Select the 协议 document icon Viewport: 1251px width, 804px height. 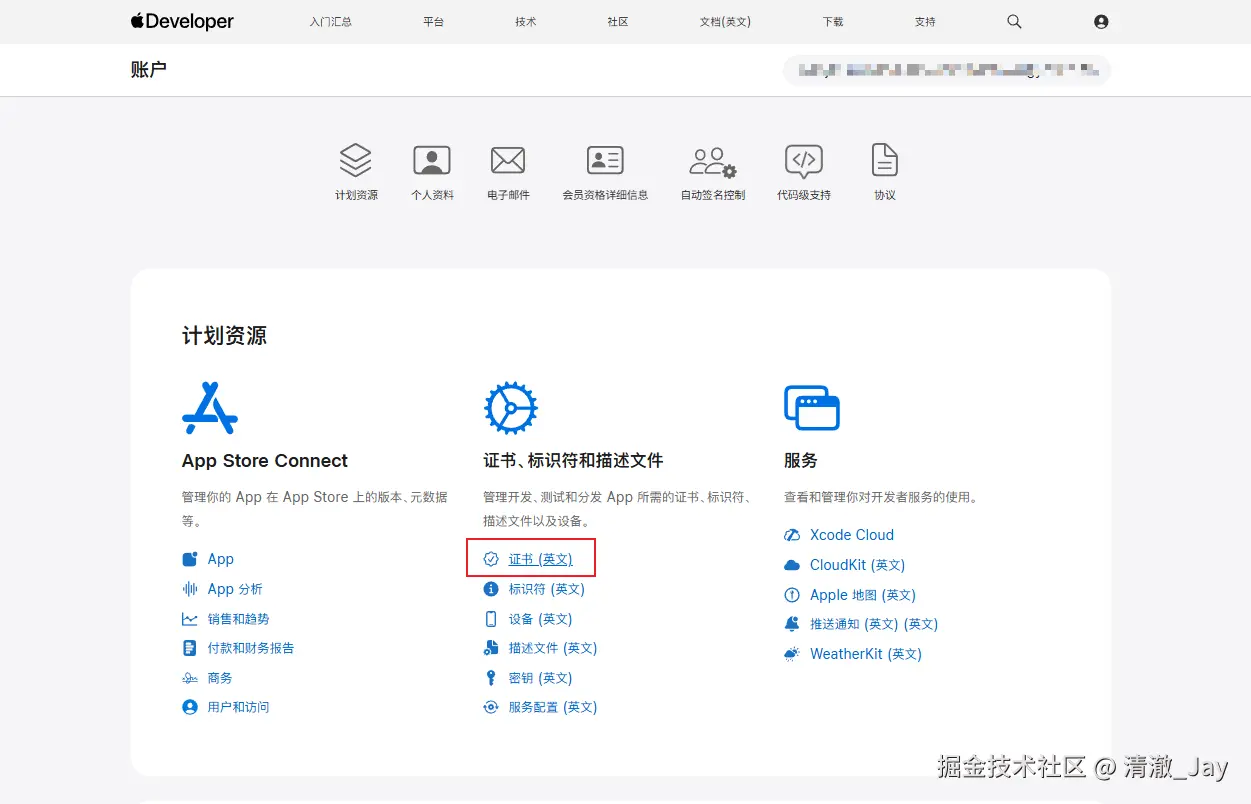885,160
